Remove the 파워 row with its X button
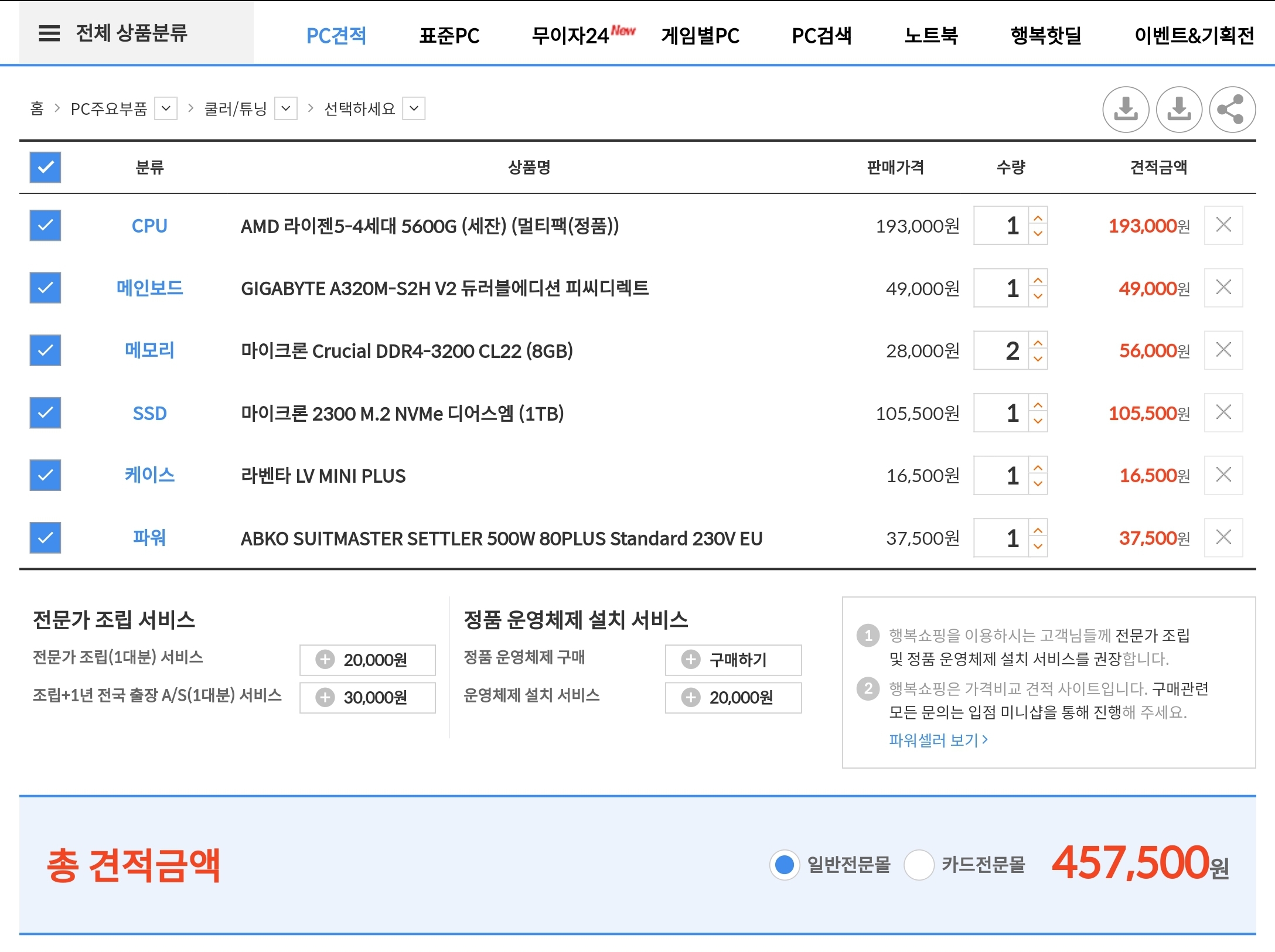Screen dimensions: 1275x952 [1223, 538]
